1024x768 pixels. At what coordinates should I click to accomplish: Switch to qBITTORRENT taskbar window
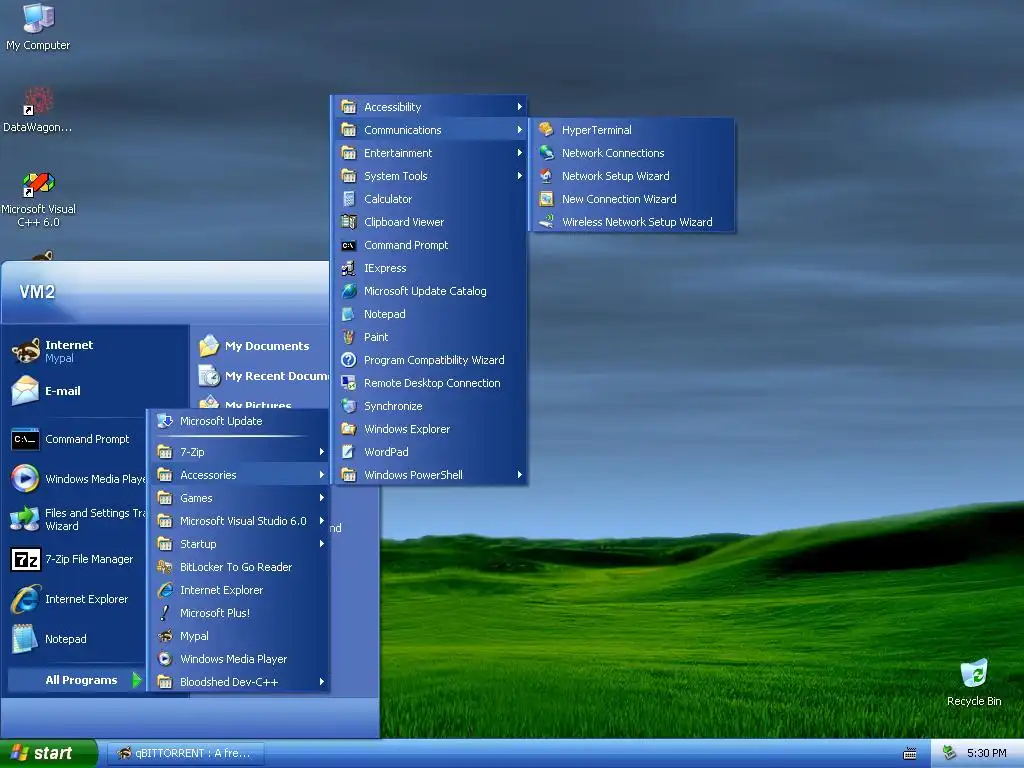click(185, 753)
